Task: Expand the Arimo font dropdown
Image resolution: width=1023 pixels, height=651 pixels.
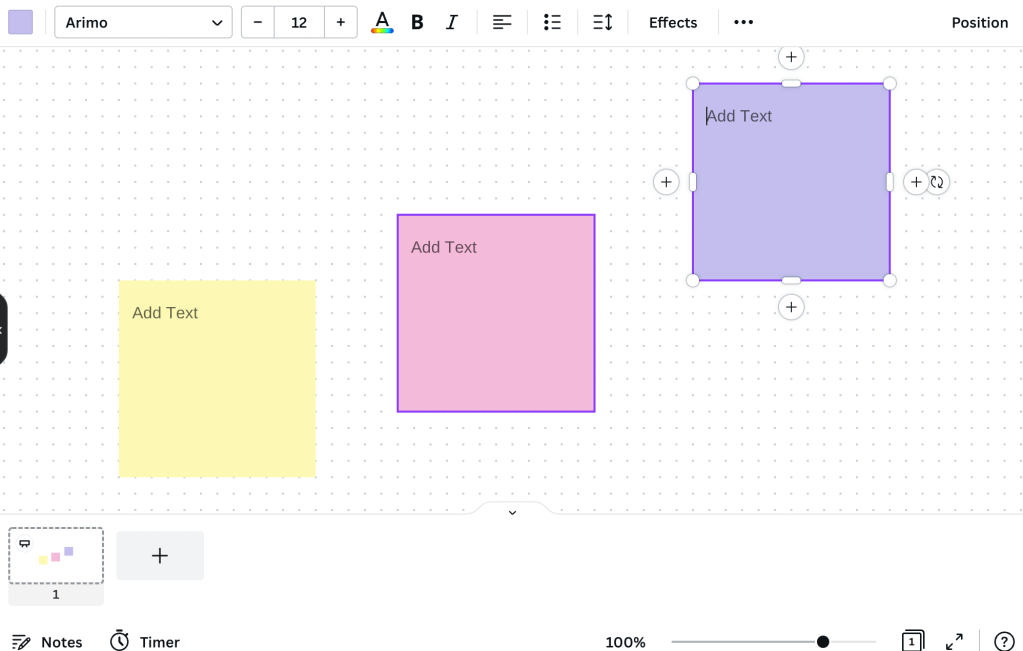Action: pos(143,22)
